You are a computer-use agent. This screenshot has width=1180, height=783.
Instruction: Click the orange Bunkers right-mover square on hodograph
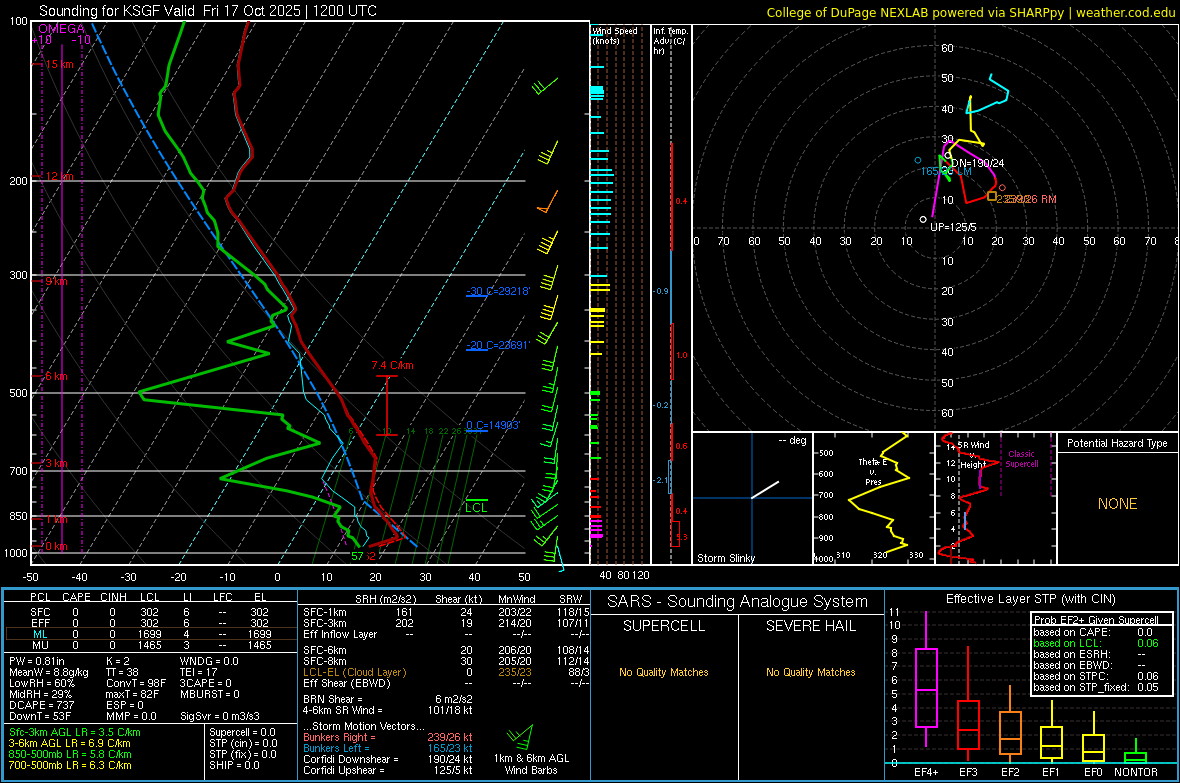pyautogui.click(x=992, y=197)
